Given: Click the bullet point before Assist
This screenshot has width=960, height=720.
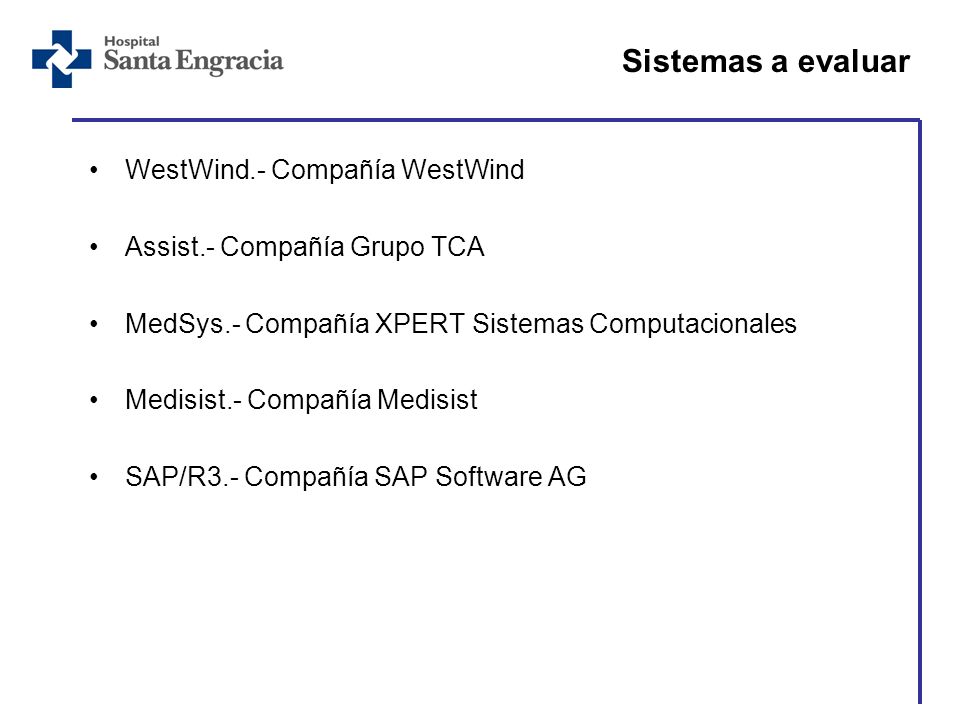Looking at the screenshot, I should point(94,247).
